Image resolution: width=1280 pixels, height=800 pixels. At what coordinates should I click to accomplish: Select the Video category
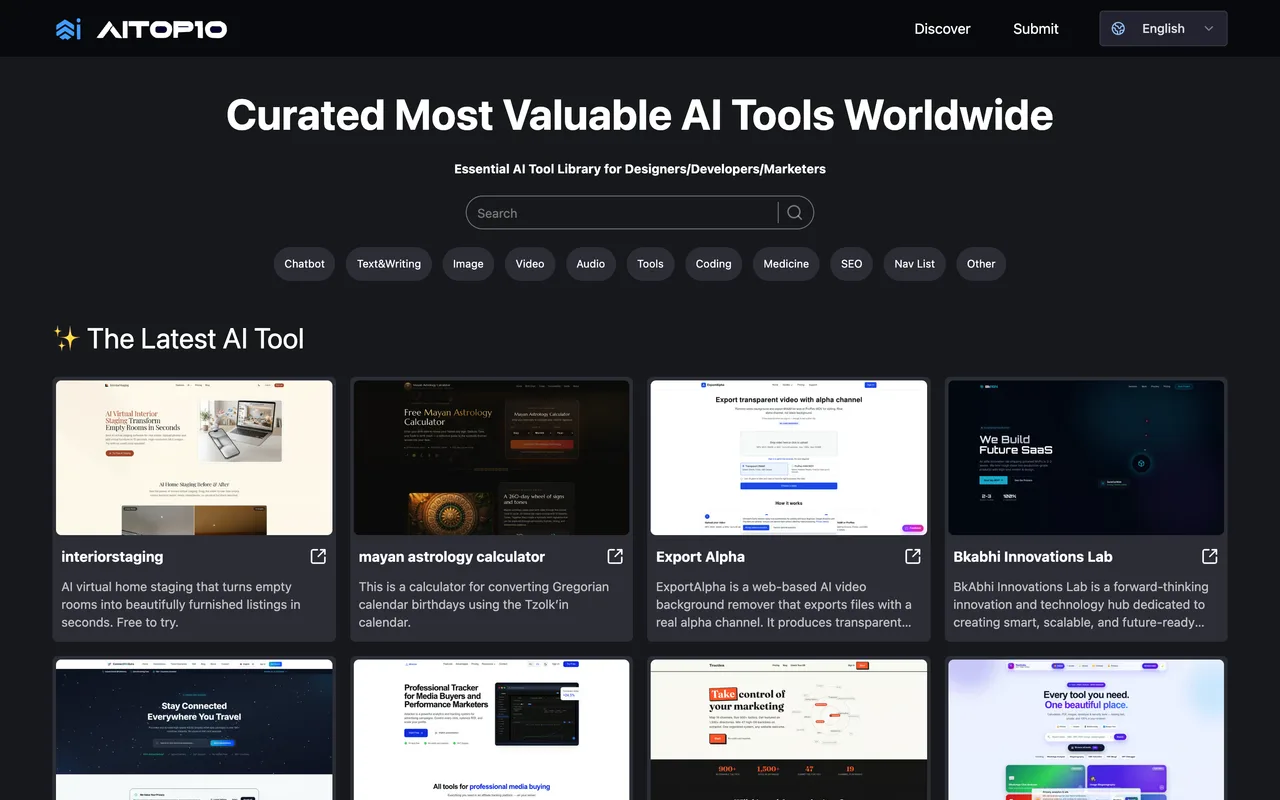[x=530, y=264]
